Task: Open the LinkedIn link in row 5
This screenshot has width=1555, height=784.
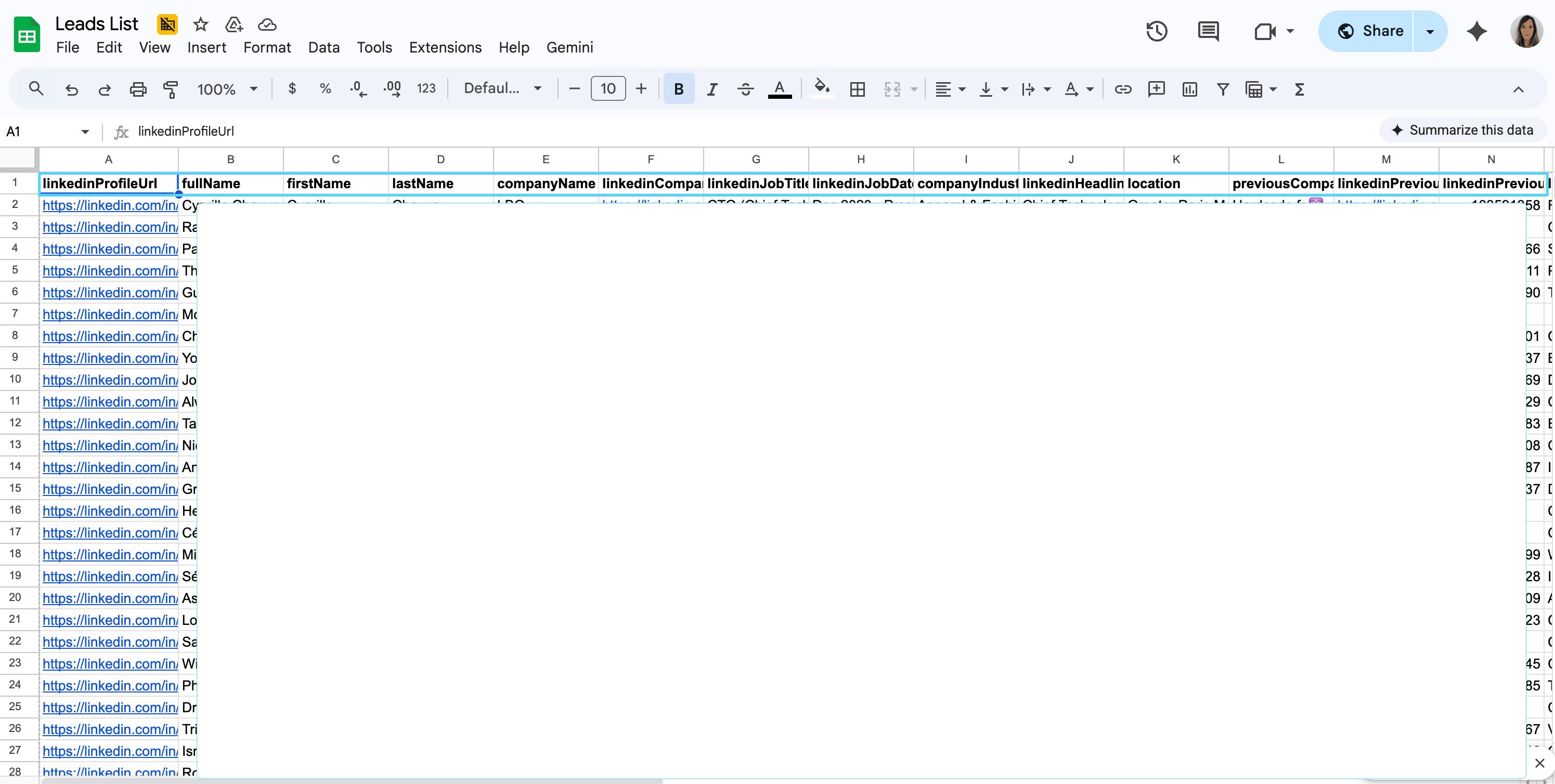Action: 110,271
